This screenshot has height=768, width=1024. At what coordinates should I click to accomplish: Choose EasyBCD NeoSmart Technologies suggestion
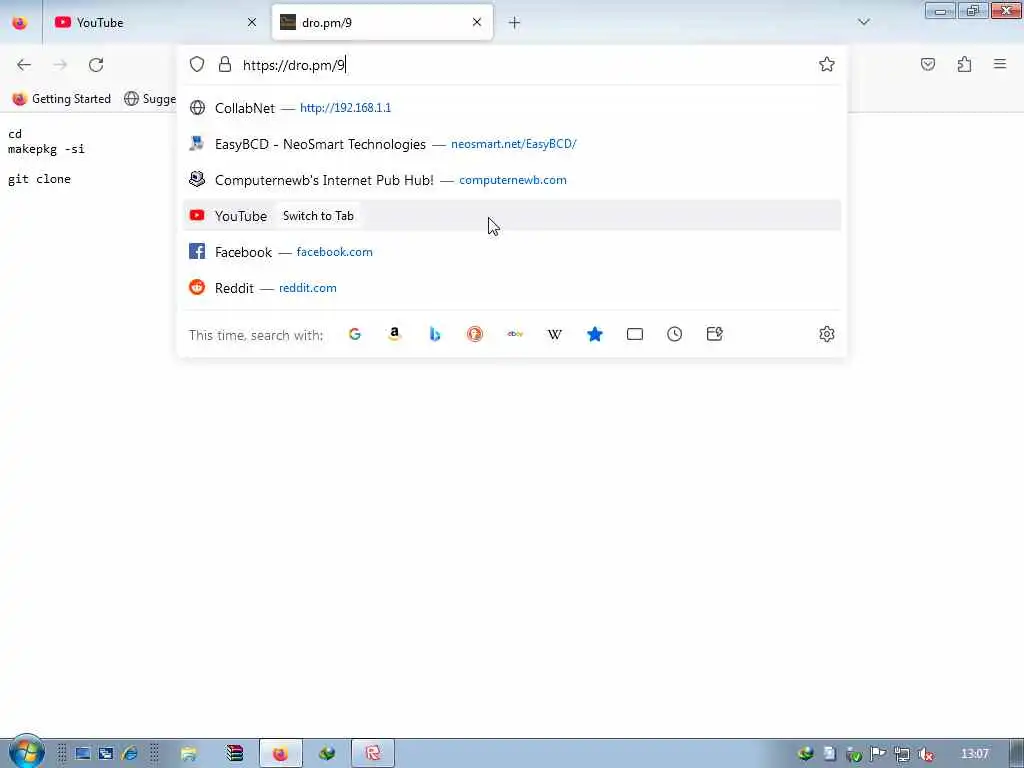(512, 144)
